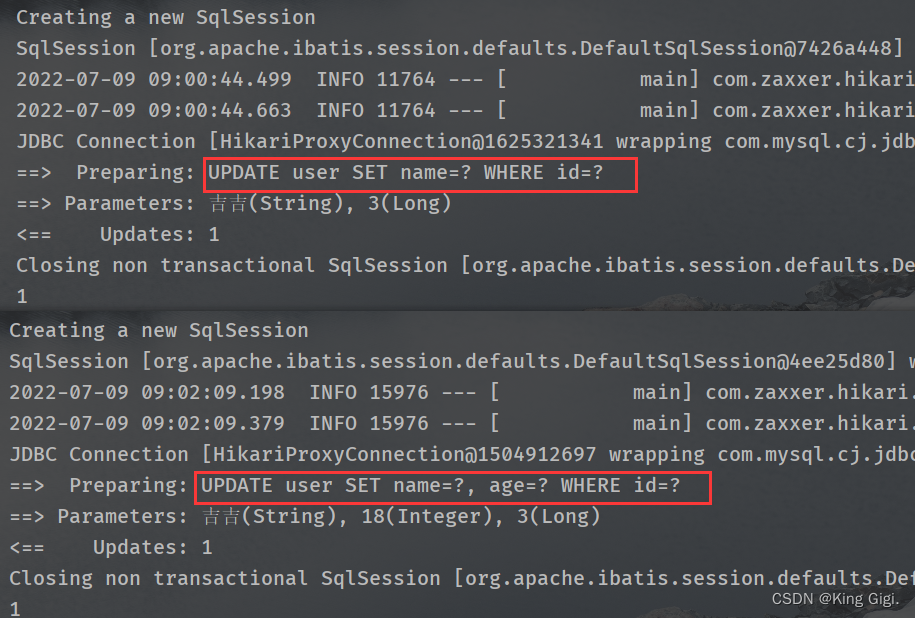915x618 pixels.
Task: Click first 'Closing non transactional SqlSession' line
Action: click(465, 265)
